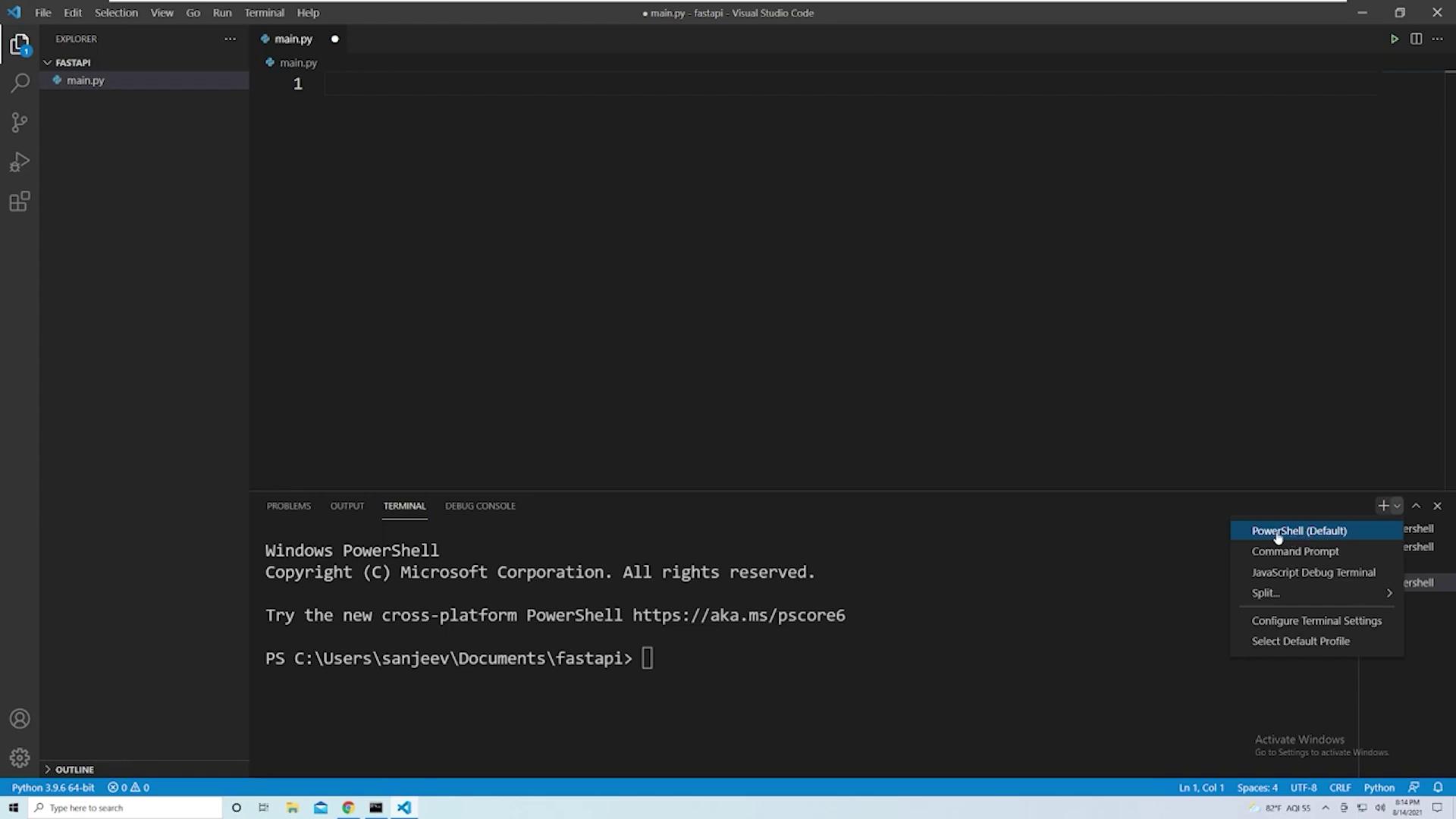Viewport: 1456px width, 819px height.
Task: Click Python 3.9.6 64-bit interpreter selector
Action: coord(53,787)
